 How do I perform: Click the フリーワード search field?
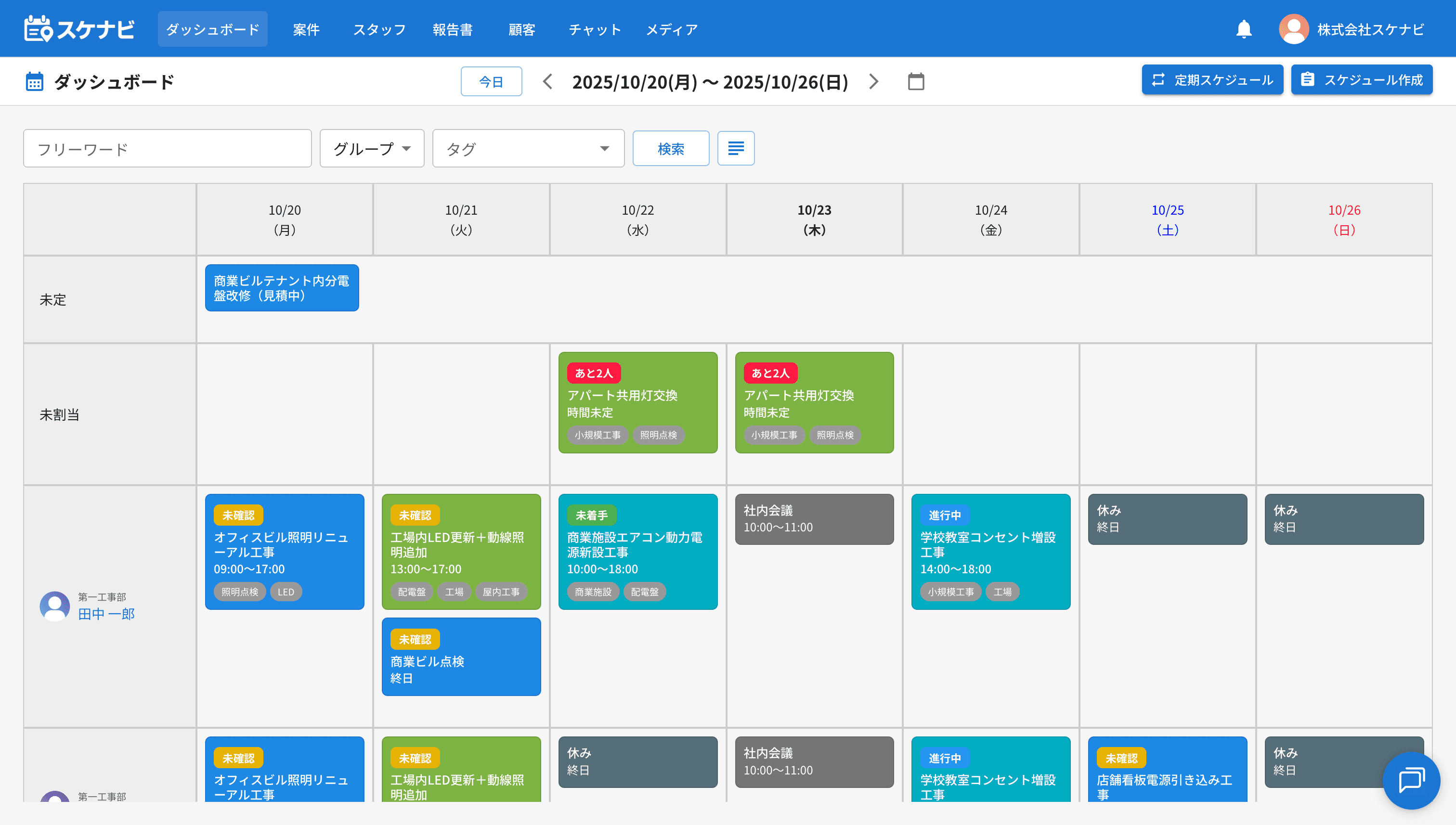[x=167, y=148]
